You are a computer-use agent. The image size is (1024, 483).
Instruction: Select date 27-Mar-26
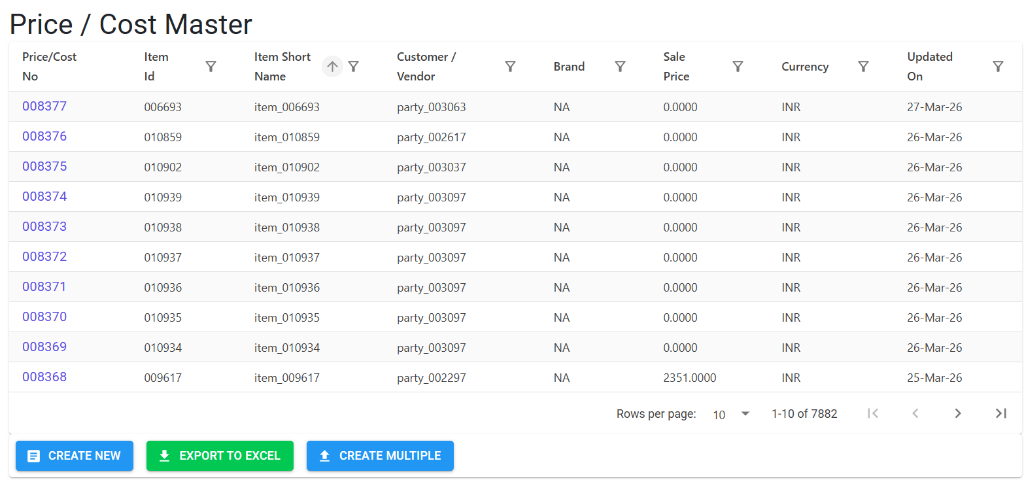(935, 107)
